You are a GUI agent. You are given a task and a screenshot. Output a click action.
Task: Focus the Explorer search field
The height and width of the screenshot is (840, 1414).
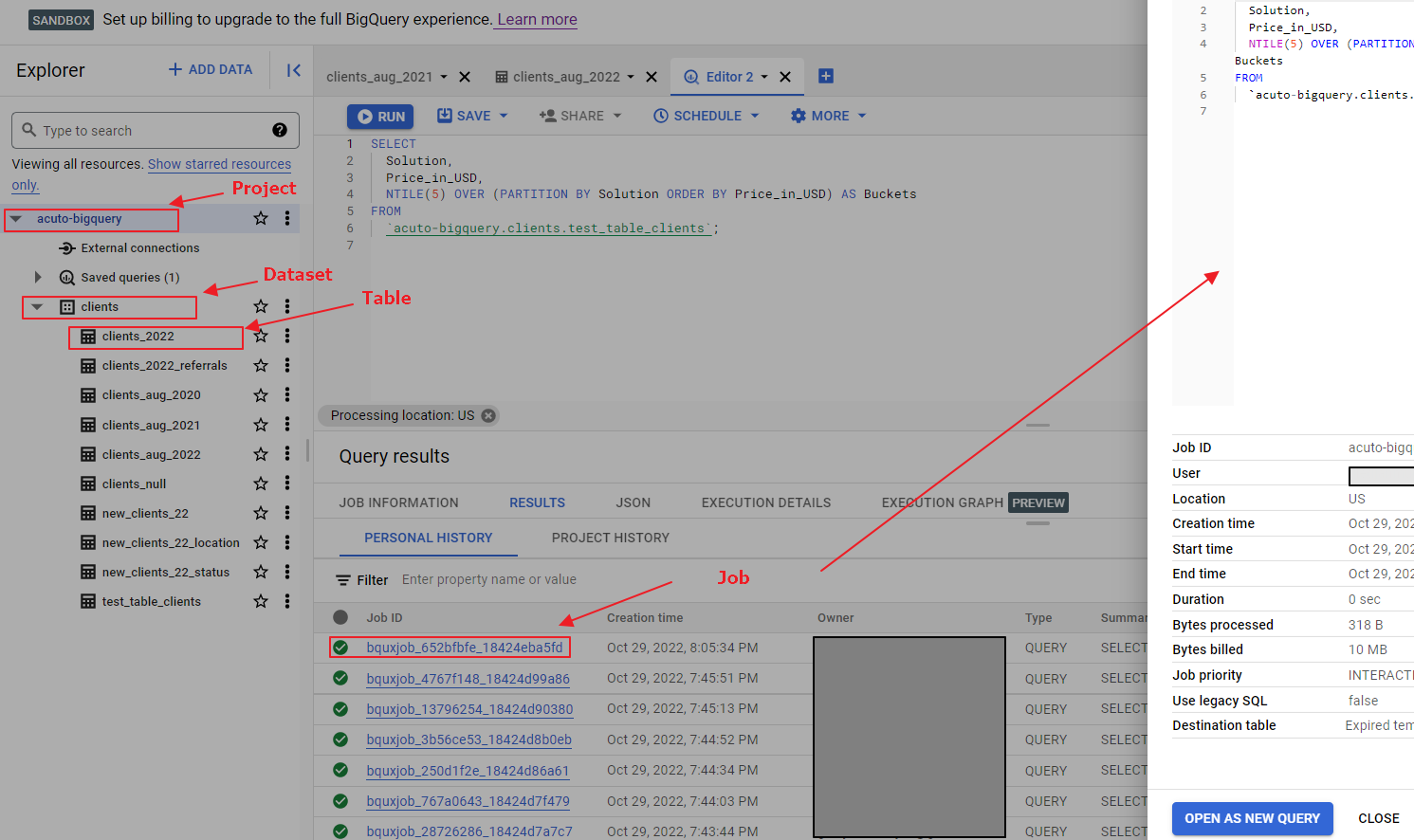[156, 130]
